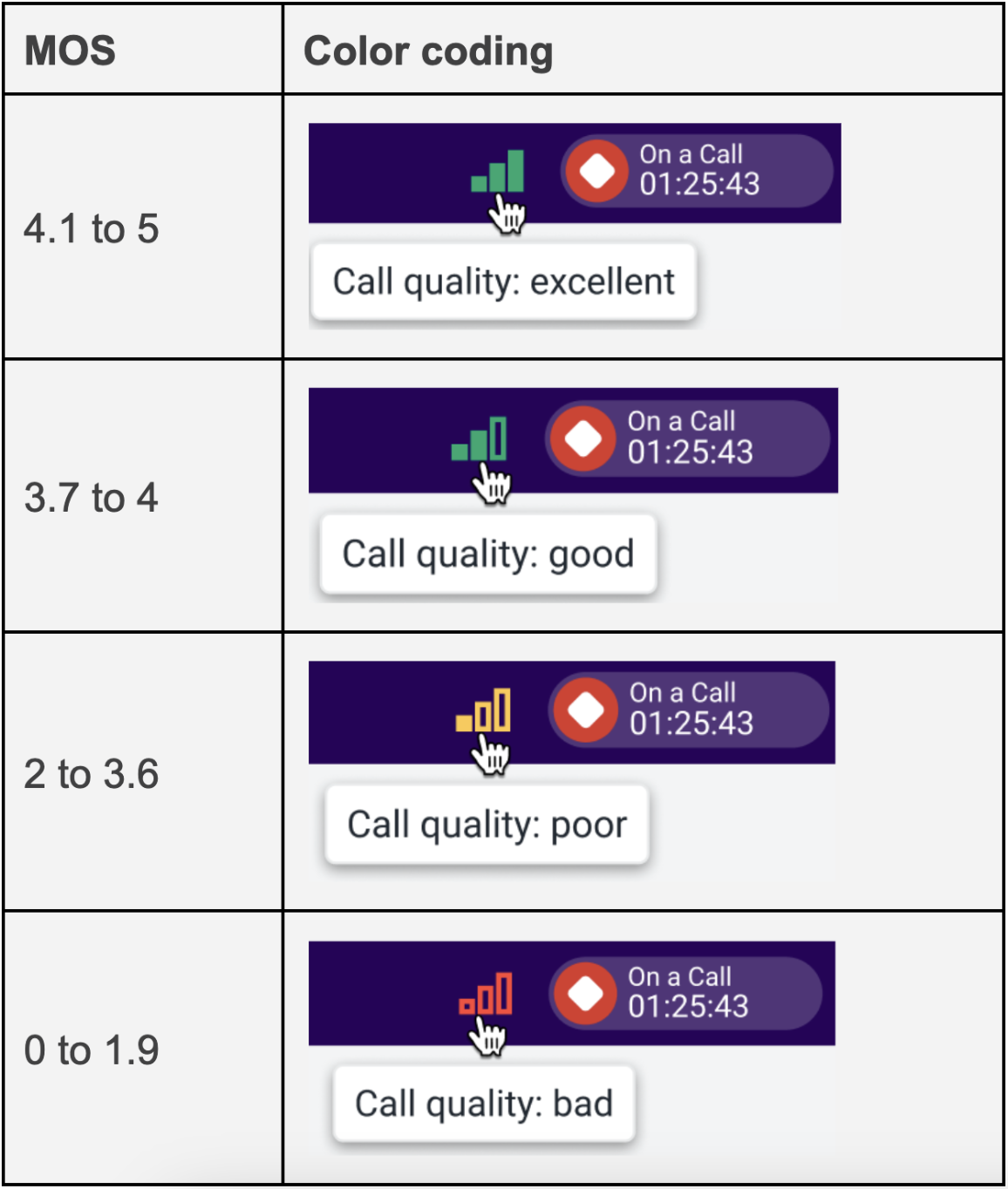Image resolution: width=1008 pixels, height=1189 pixels.
Task: Click the 'Call quality: excellent' tooltip
Action: point(503,282)
